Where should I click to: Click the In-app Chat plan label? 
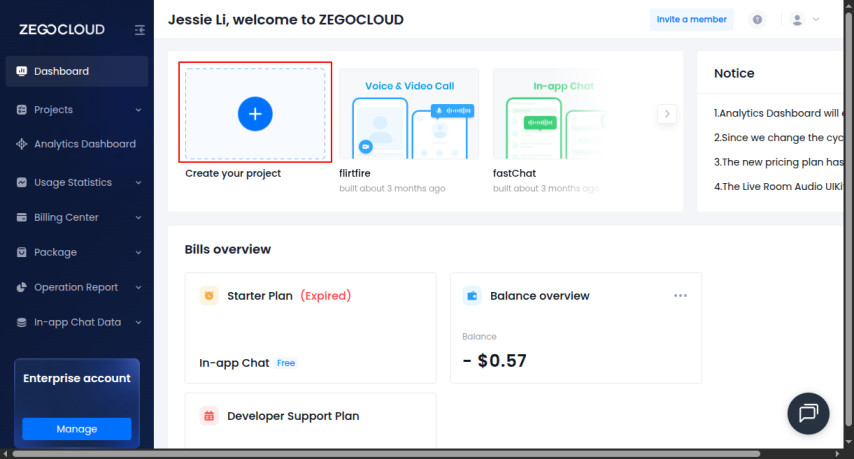tap(234, 363)
